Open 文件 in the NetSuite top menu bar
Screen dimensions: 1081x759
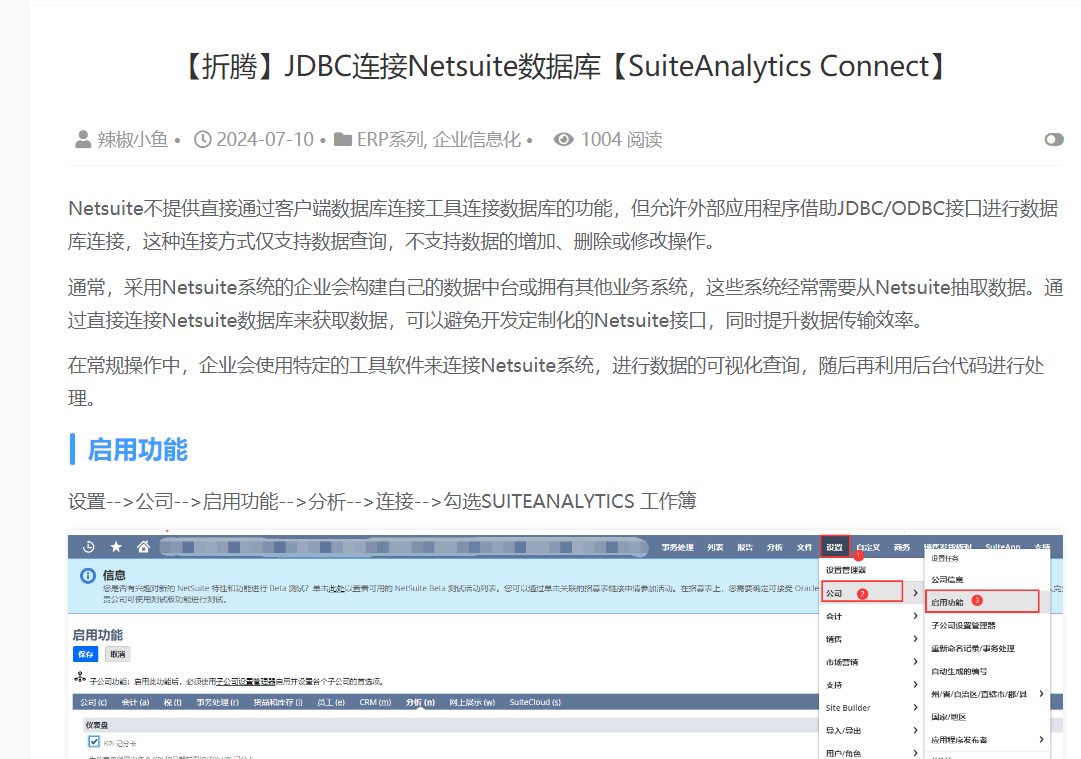coord(805,547)
